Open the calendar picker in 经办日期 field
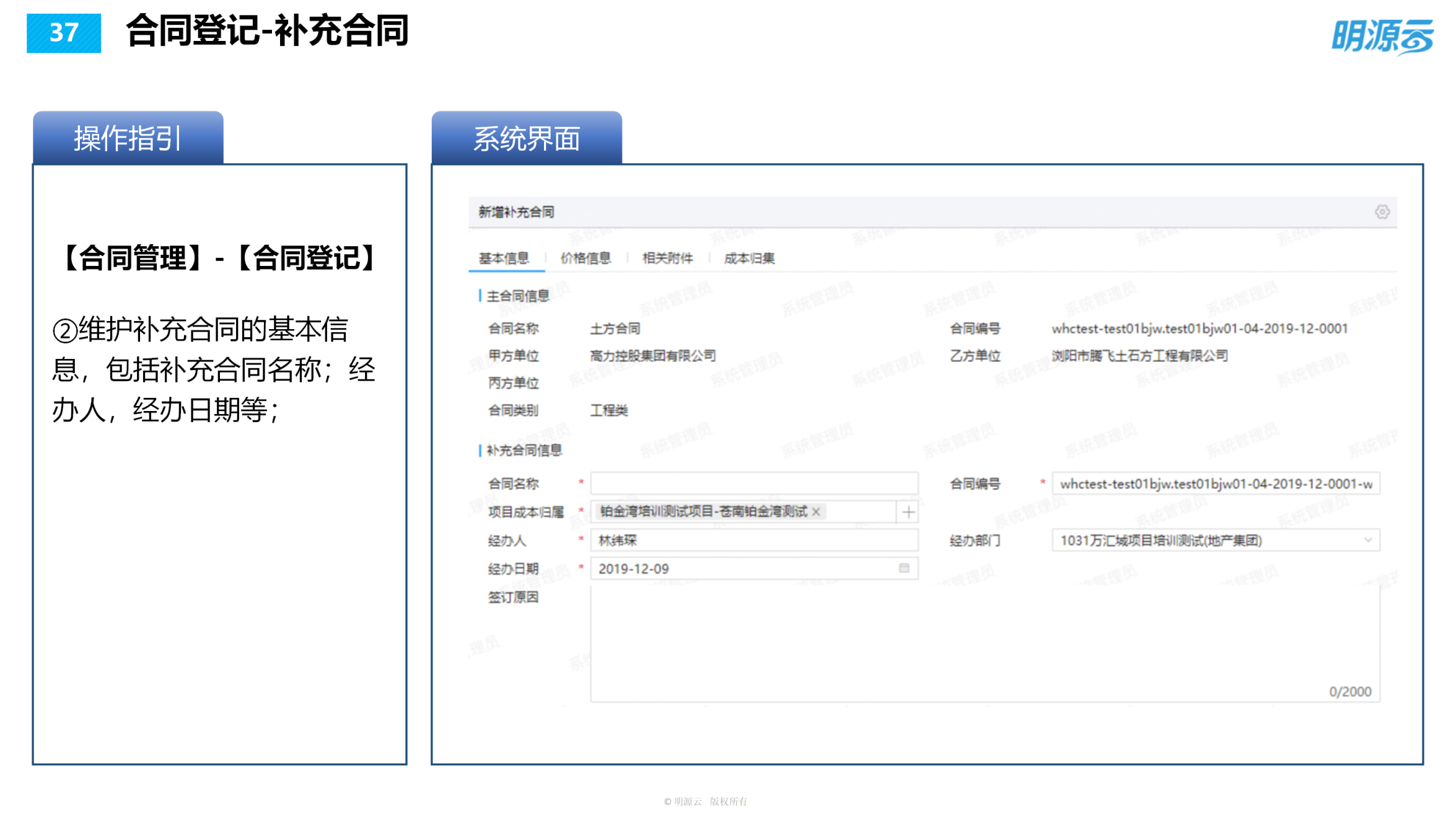The width and height of the screenshot is (1456, 817). pyautogui.click(x=904, y=567)
